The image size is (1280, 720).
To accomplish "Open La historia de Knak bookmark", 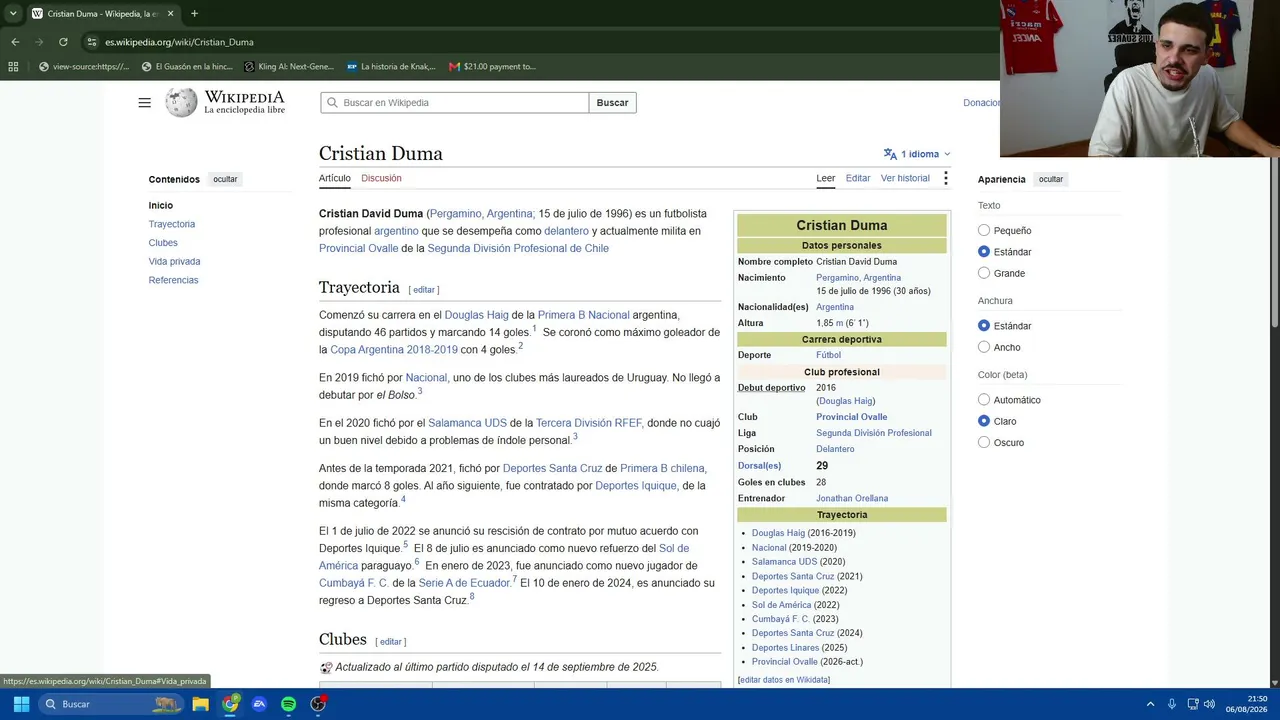I will click(x=391, y=67).
